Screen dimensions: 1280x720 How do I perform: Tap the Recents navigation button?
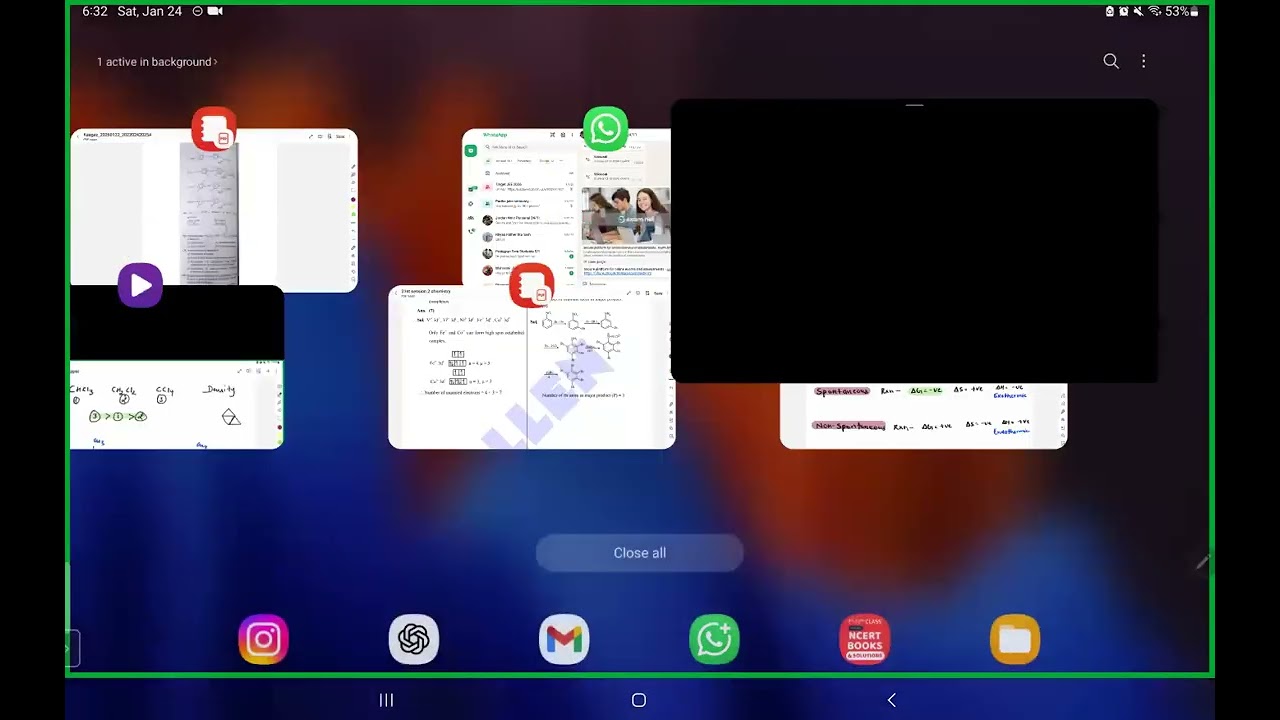pyautogui.click(x=387, y=700)
